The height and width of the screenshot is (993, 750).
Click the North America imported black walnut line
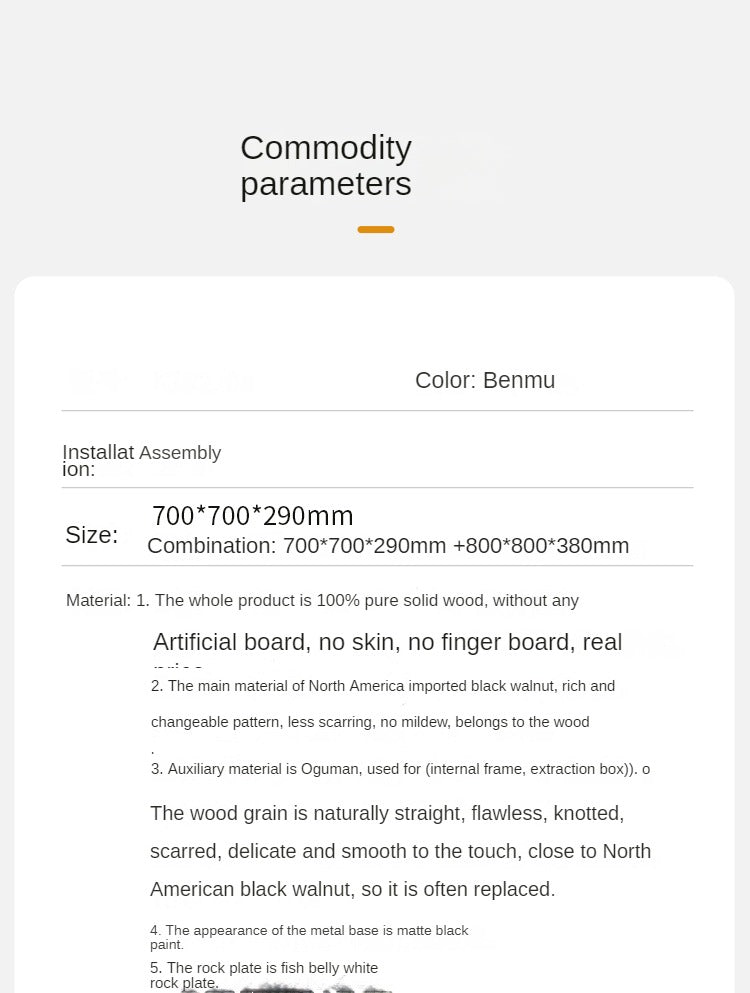[x=383, y=686]
